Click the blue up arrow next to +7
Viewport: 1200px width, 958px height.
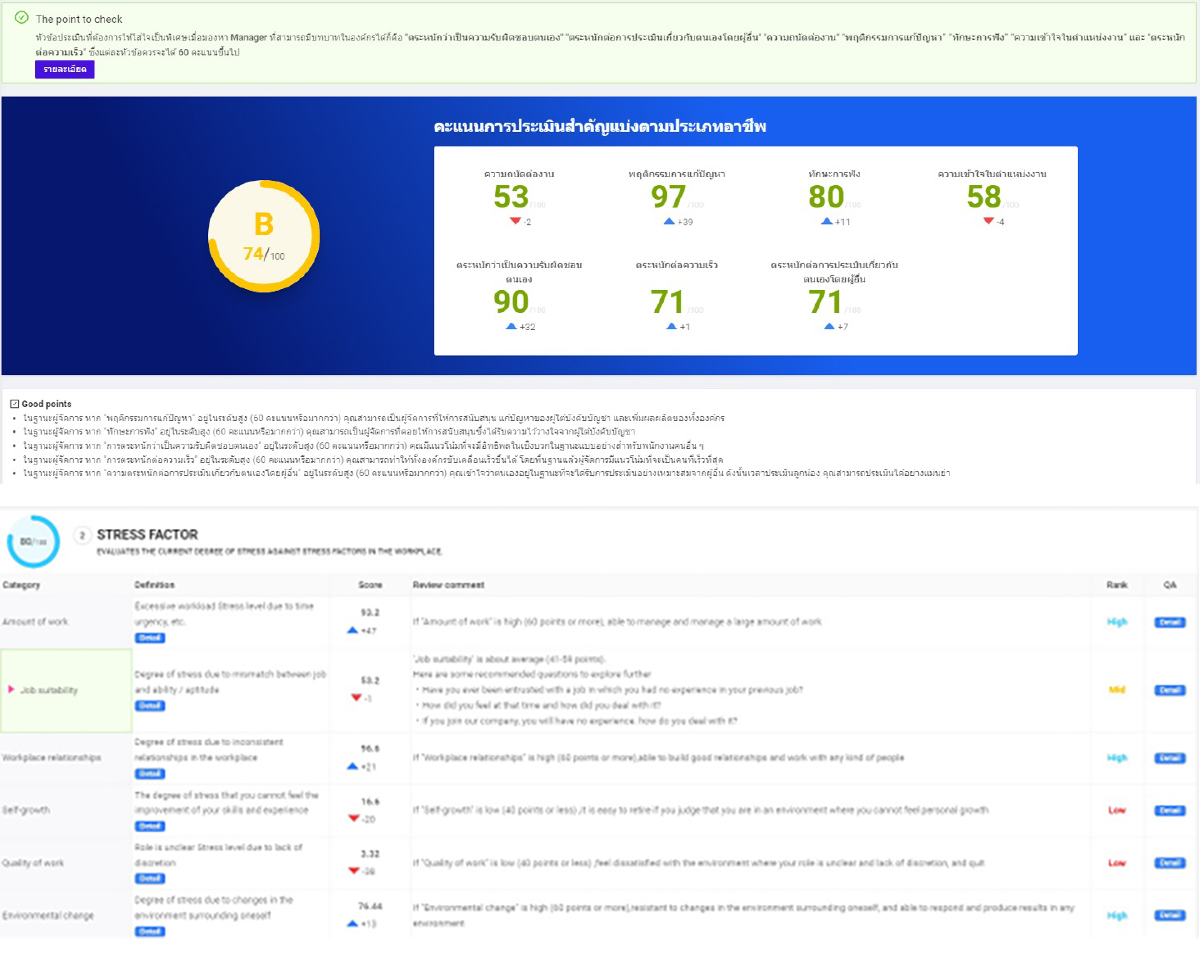coord(830,326)
